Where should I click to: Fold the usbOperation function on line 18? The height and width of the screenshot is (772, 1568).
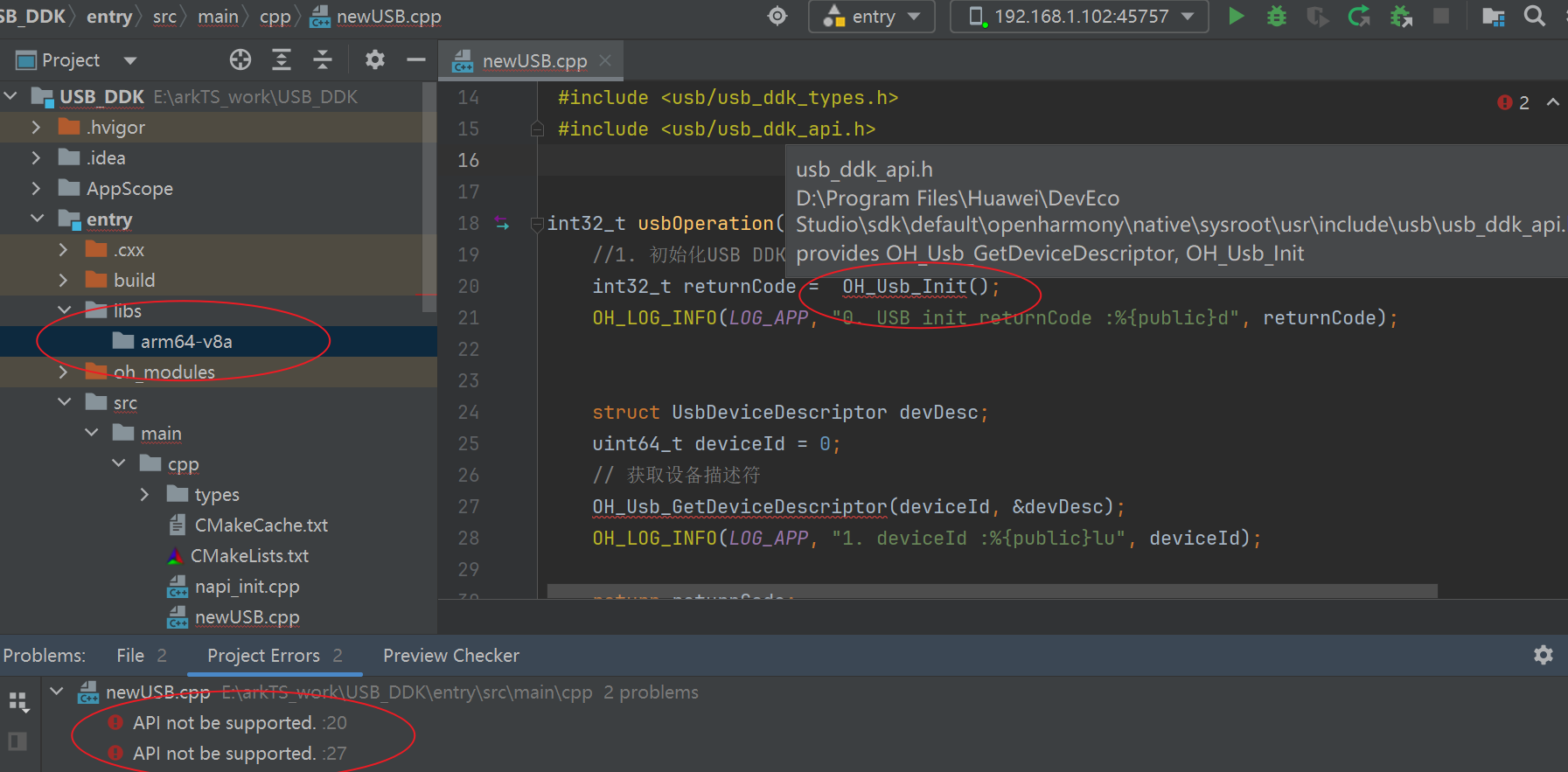pos(537,224)
